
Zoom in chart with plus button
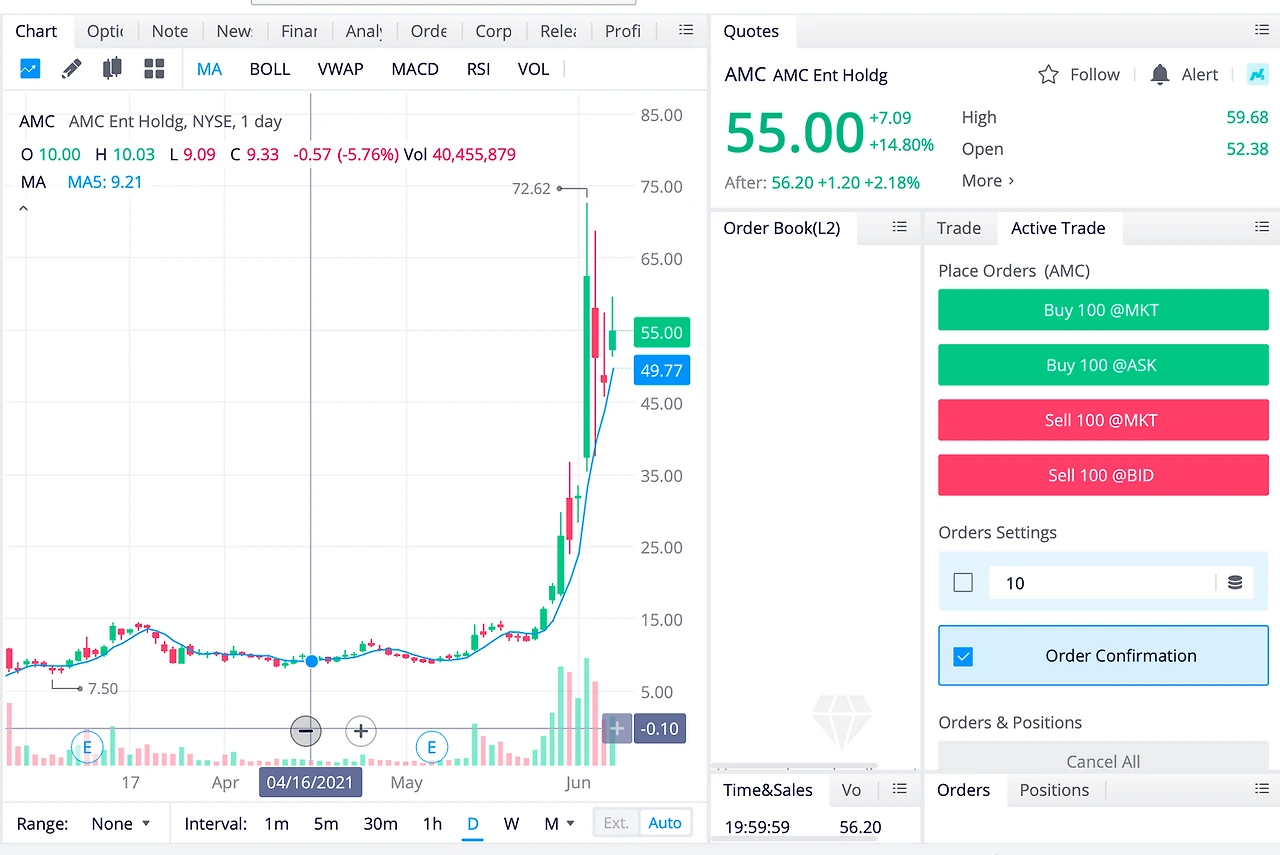point(361,731)
